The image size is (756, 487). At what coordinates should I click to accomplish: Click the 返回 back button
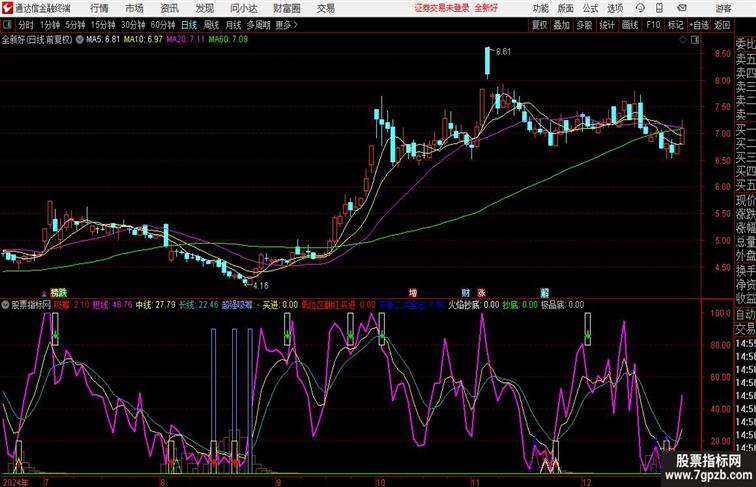pyautogui.click(x=722, y=25)
